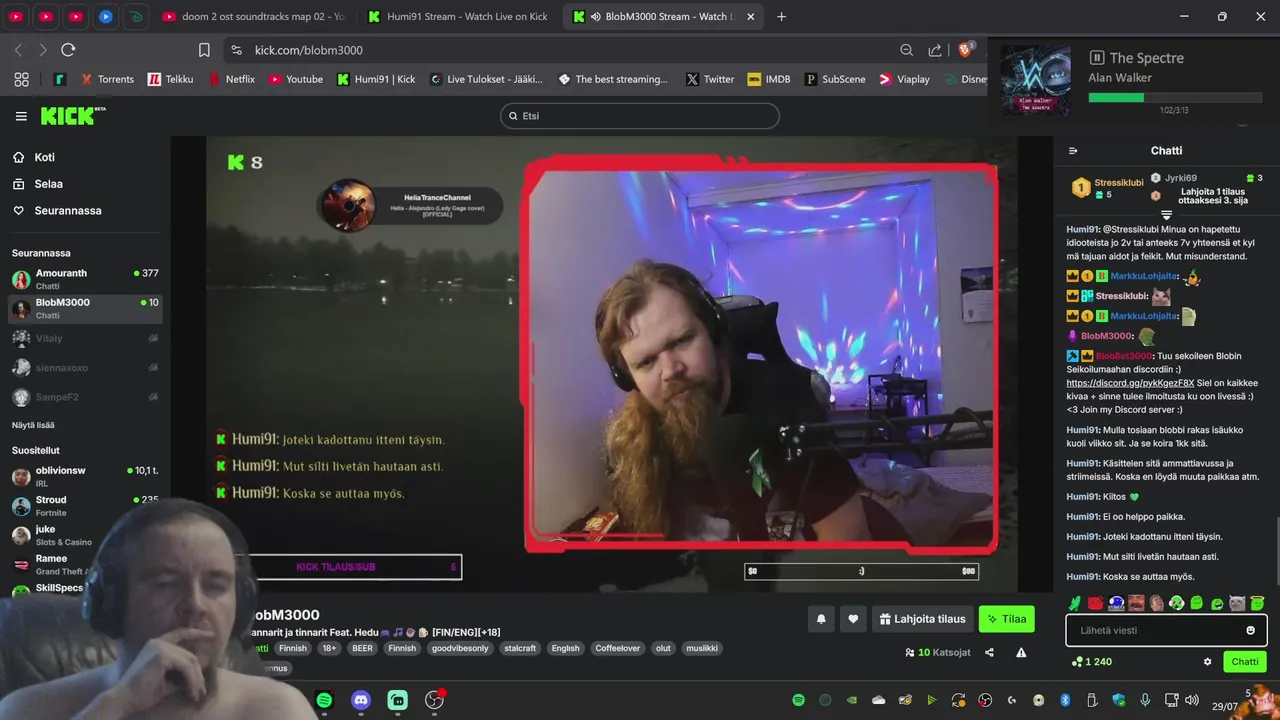Follow channel using the heart icon
1280x720 pixels.
point(853,619)
